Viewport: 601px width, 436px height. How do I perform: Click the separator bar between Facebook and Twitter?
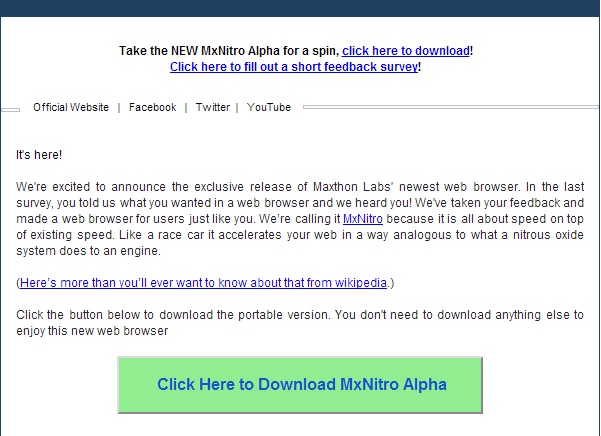pos(186,108)
